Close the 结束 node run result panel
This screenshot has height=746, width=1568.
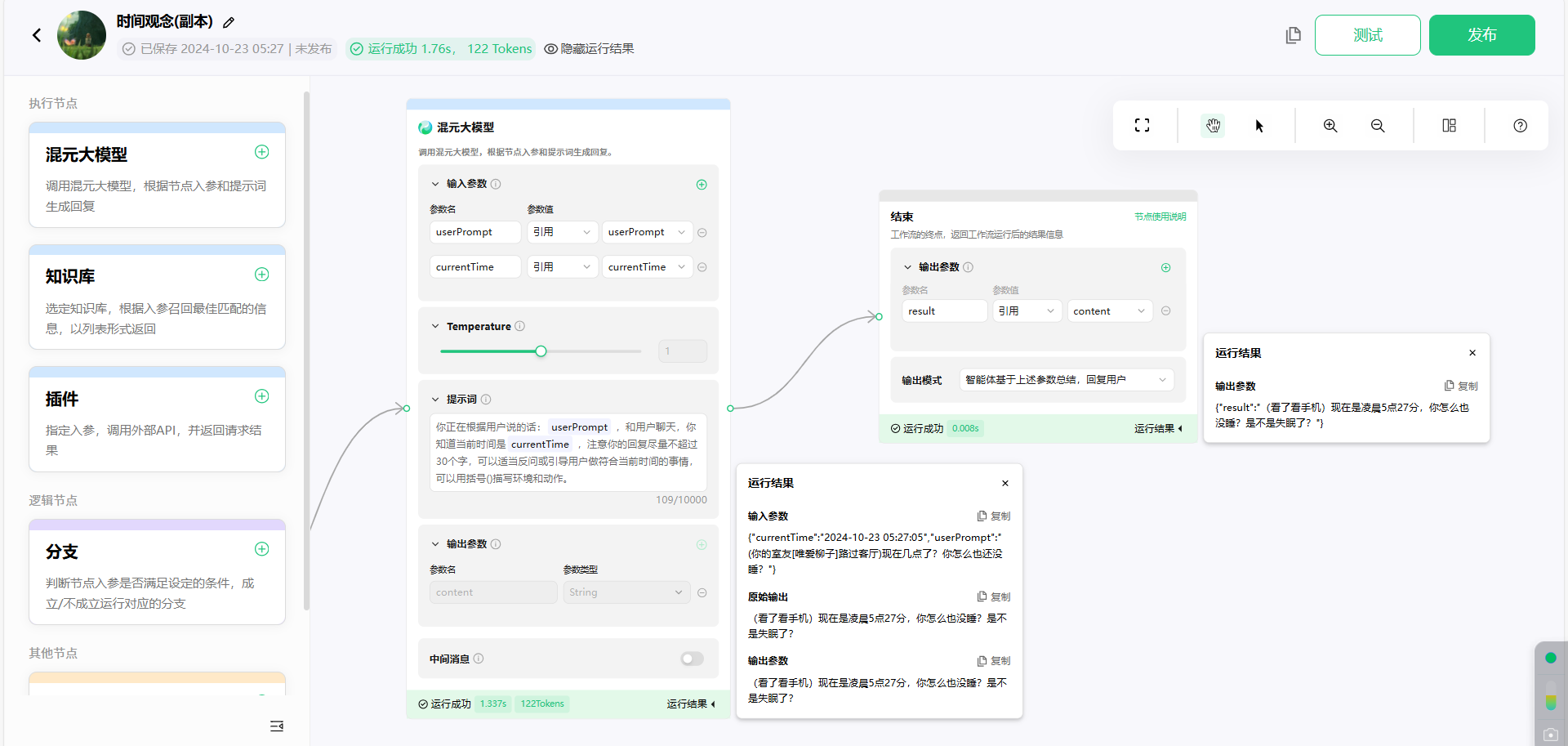tap(1472, 353)
